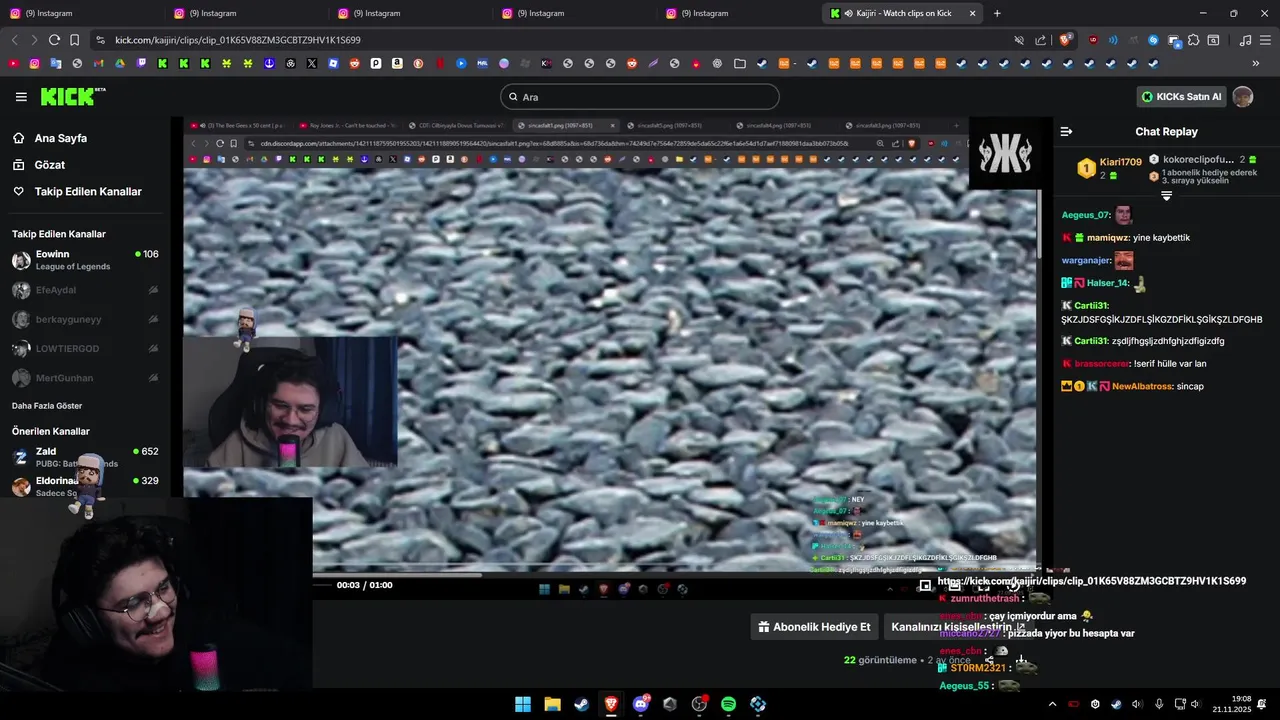Image resolution: width=1280 pixels, height=720 pixels.
Task: Click the browser address bar URL
Action: 238,40
